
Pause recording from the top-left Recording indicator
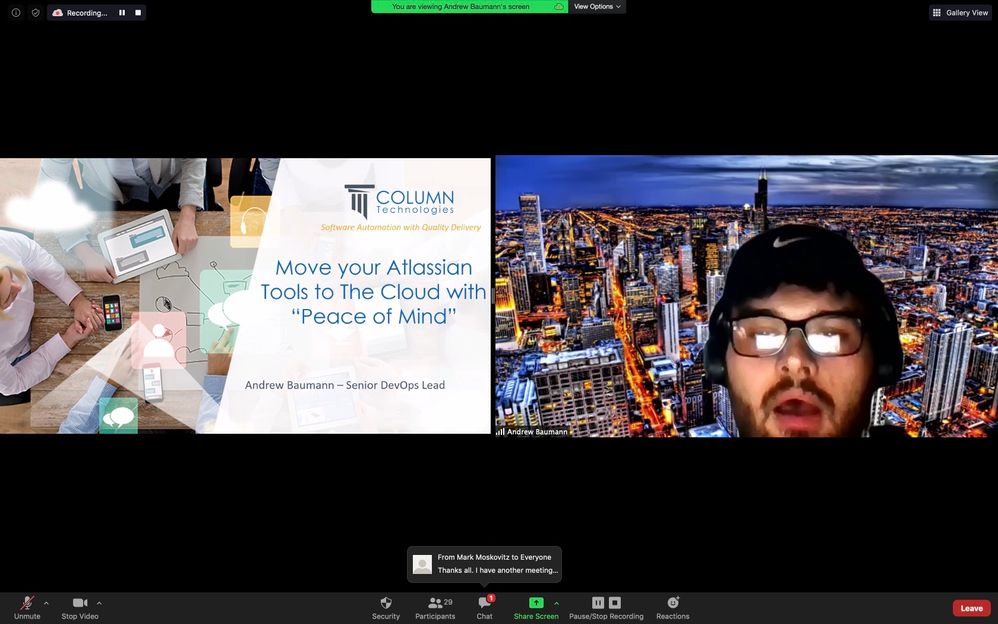click(x=122, y=13)
